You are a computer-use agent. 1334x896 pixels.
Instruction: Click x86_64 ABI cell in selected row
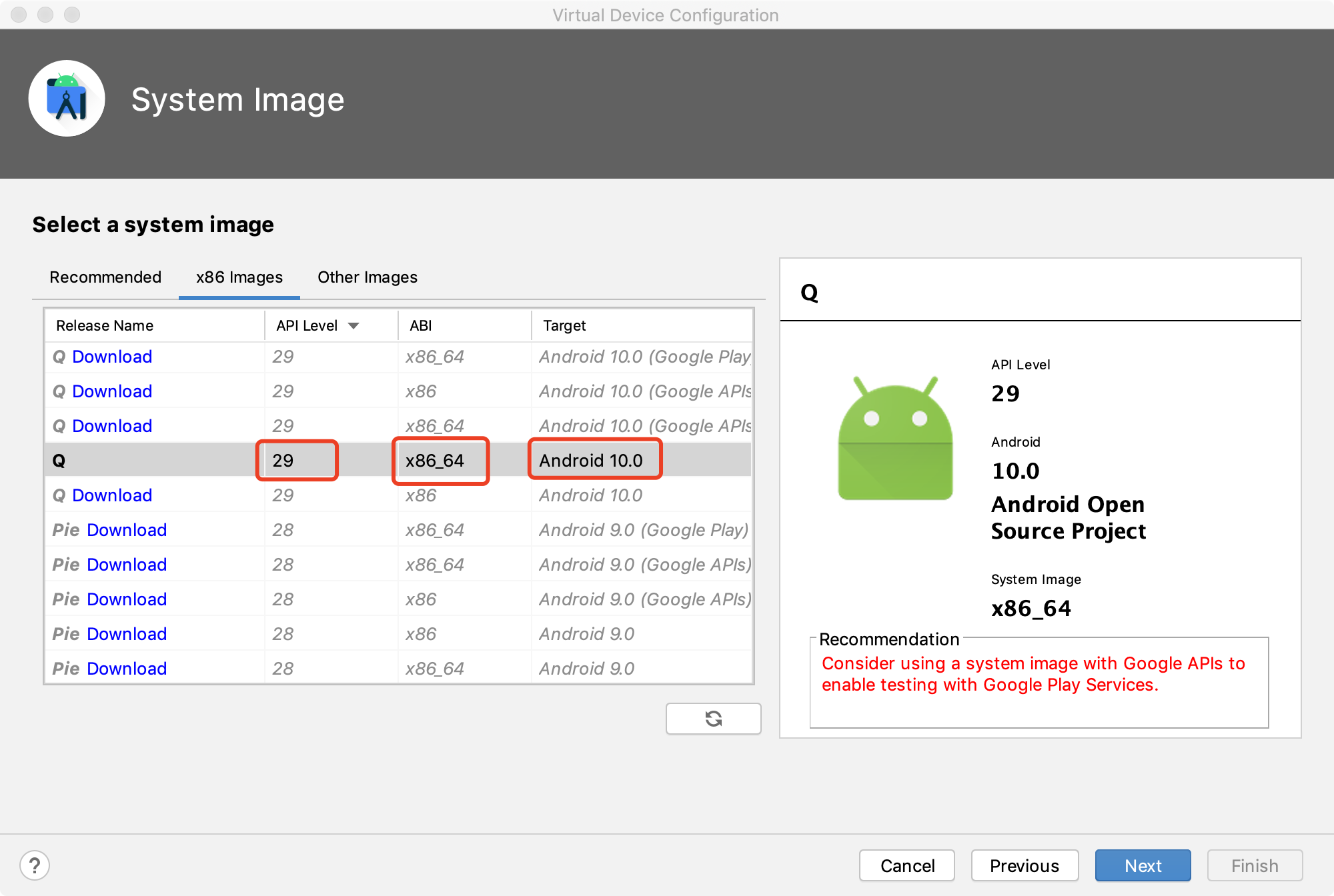[x=435, y=461]
